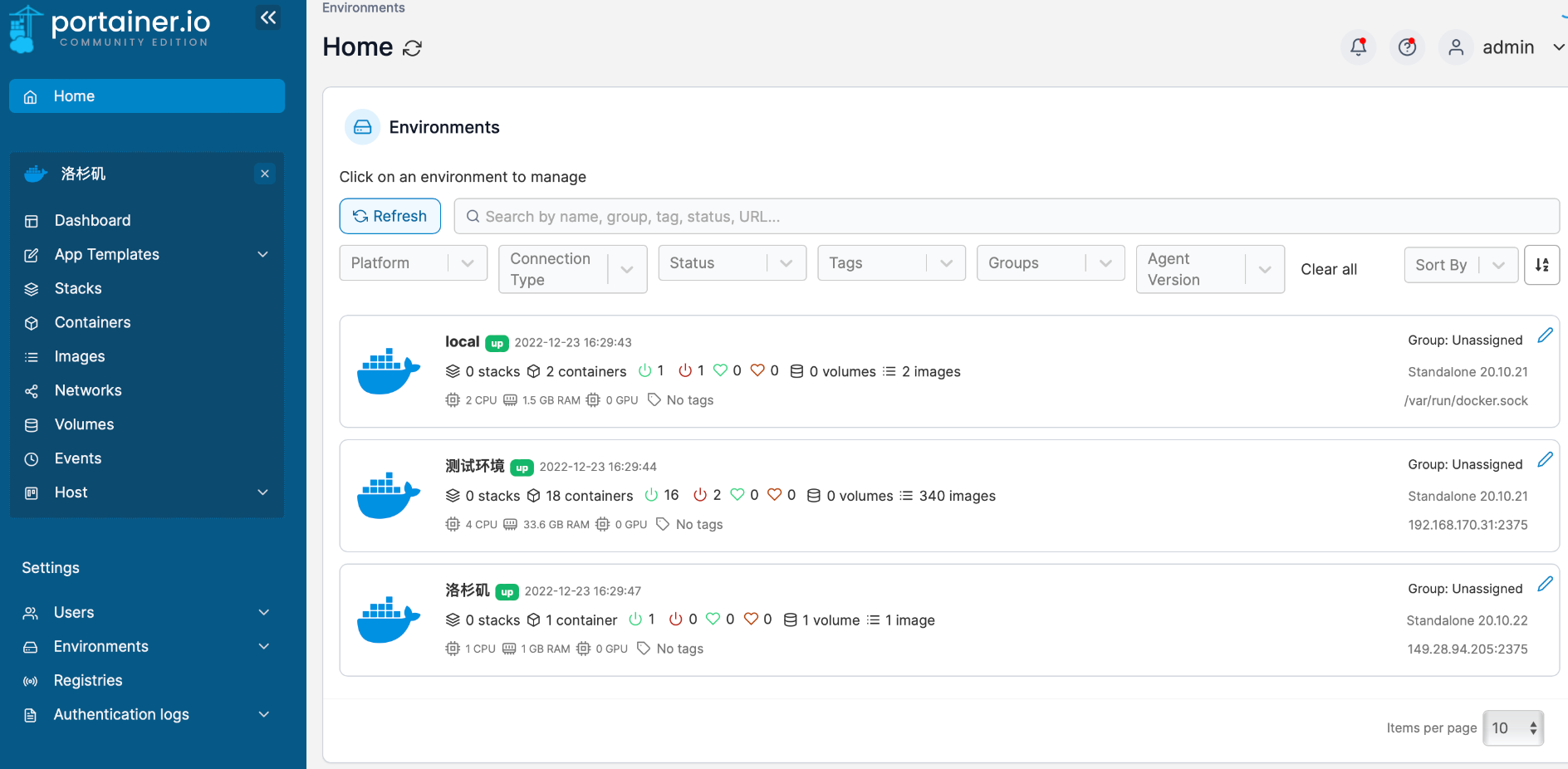The width and height of the screenshot is (1568, 769).
Task: Open the 洛杉矶 environment card by its name
Action: point(468,590)
